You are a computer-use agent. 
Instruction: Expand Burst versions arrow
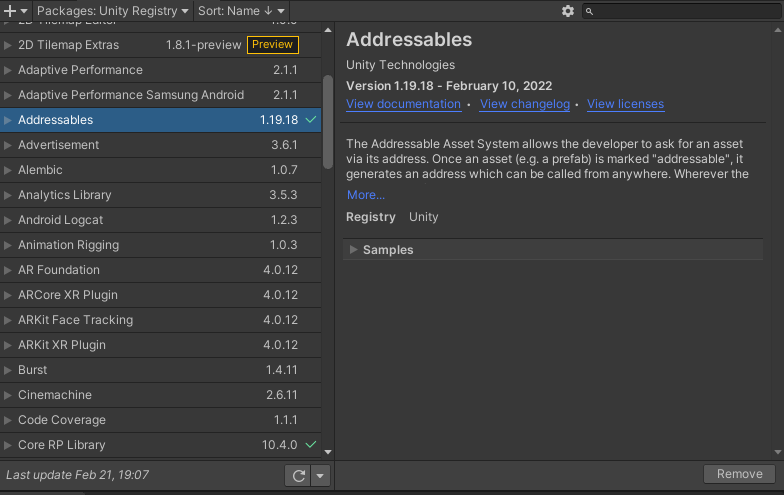pos(8,370)
